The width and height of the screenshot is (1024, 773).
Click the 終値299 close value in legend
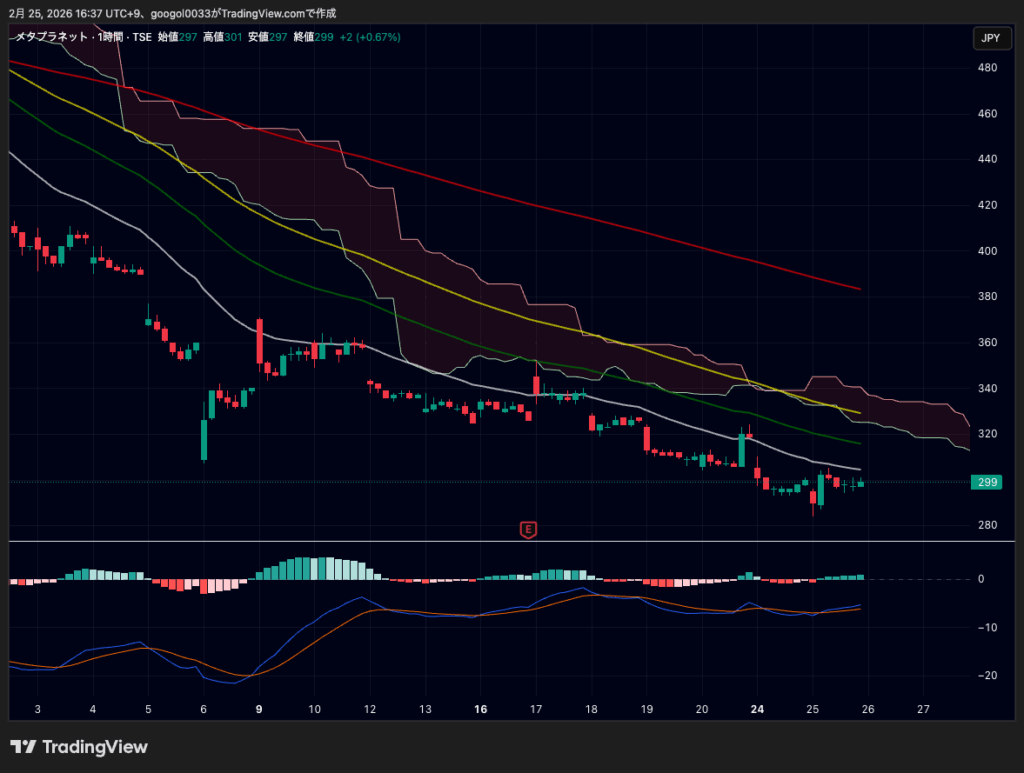coord(316,37)
